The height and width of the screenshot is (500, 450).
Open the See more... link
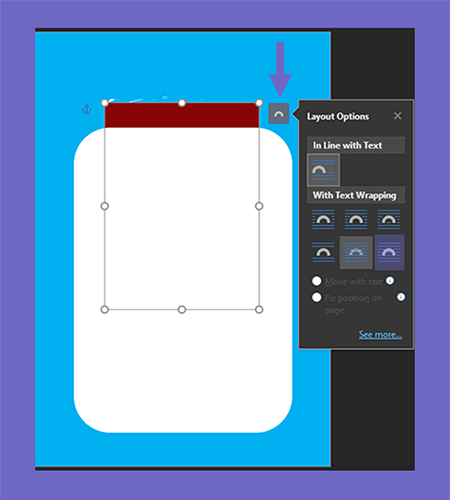point(380,334)
